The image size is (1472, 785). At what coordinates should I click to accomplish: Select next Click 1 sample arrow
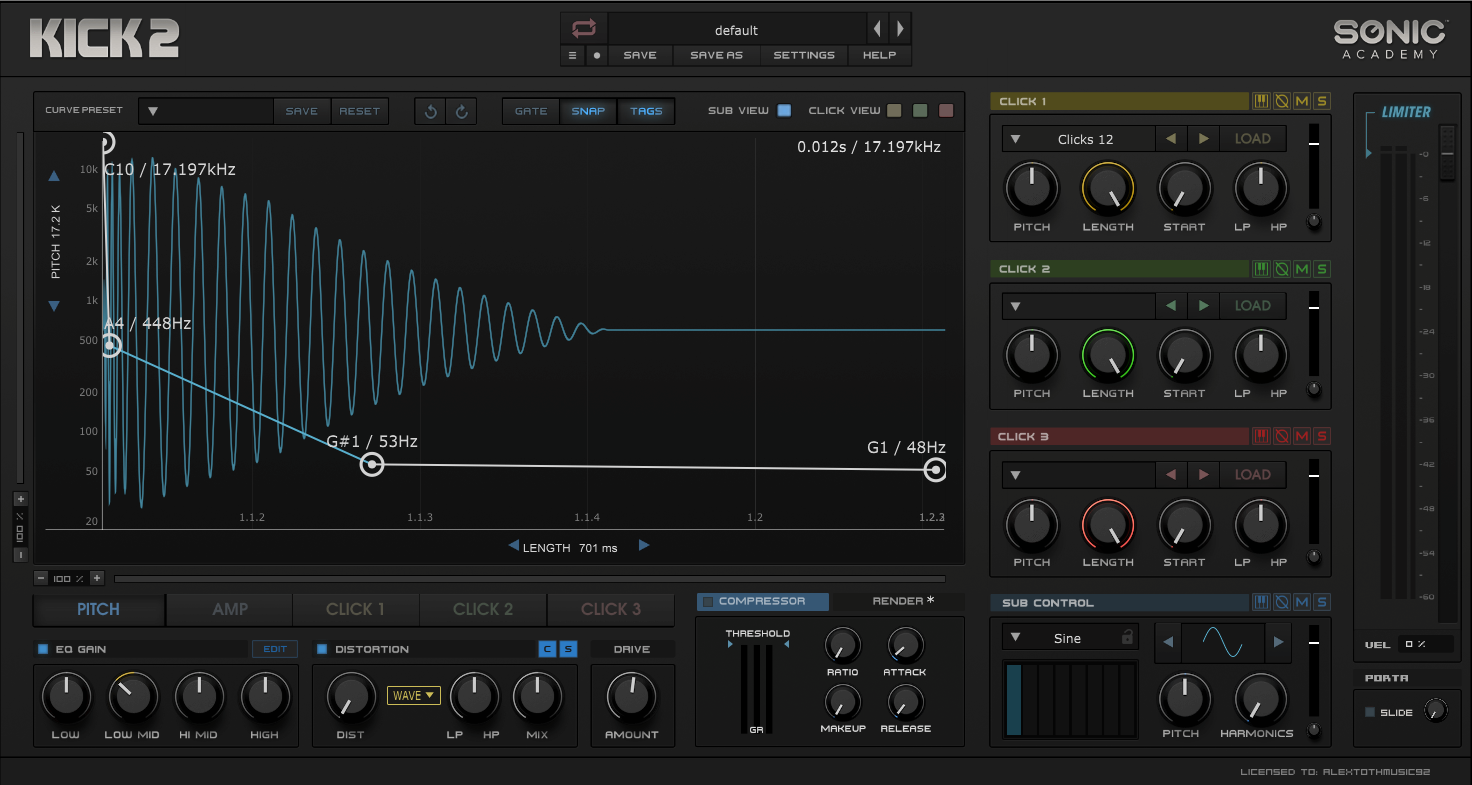pos(1204,139)
